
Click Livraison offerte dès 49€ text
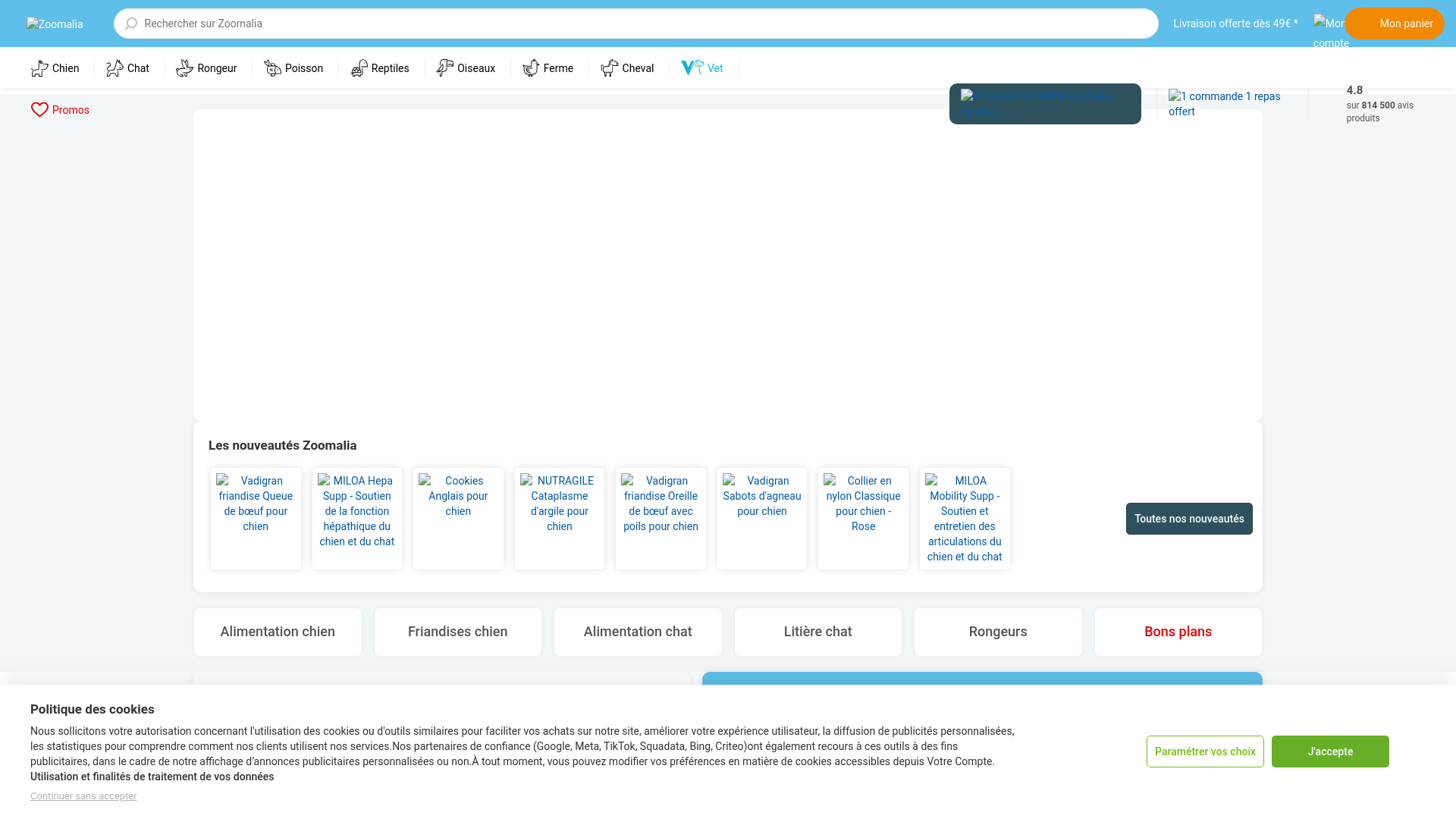click(1235, 24)
